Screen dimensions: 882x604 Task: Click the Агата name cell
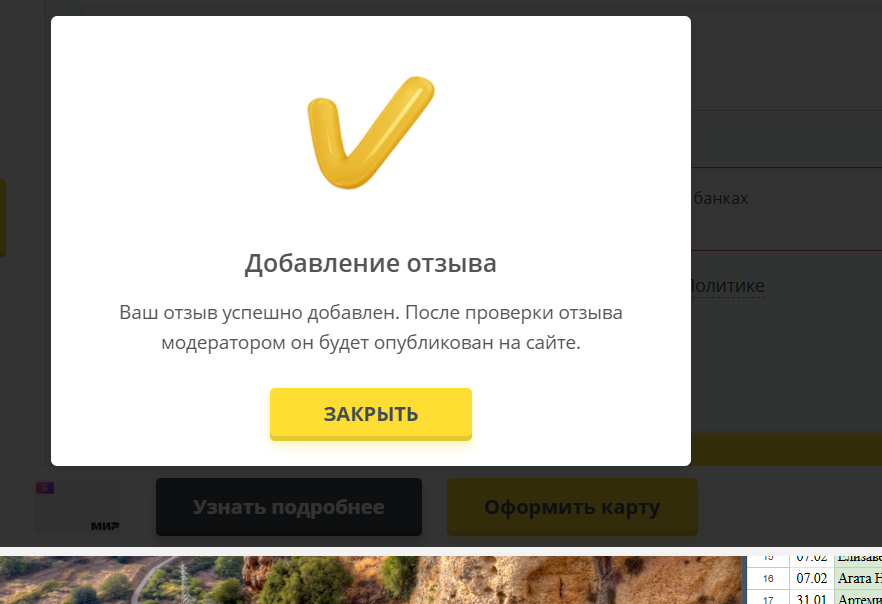[x=858, y=578]
